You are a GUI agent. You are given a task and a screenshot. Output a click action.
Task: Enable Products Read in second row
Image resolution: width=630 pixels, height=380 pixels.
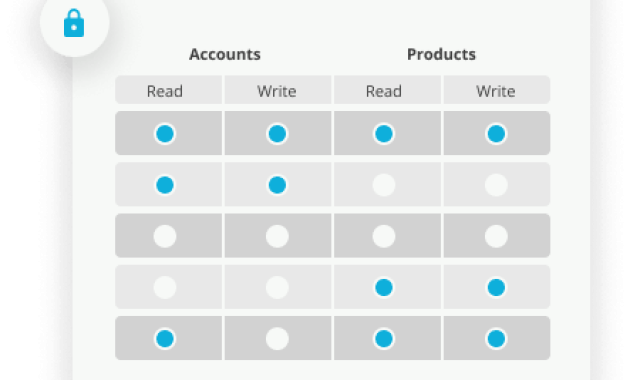pyautogui.click(x=384, y=185)
